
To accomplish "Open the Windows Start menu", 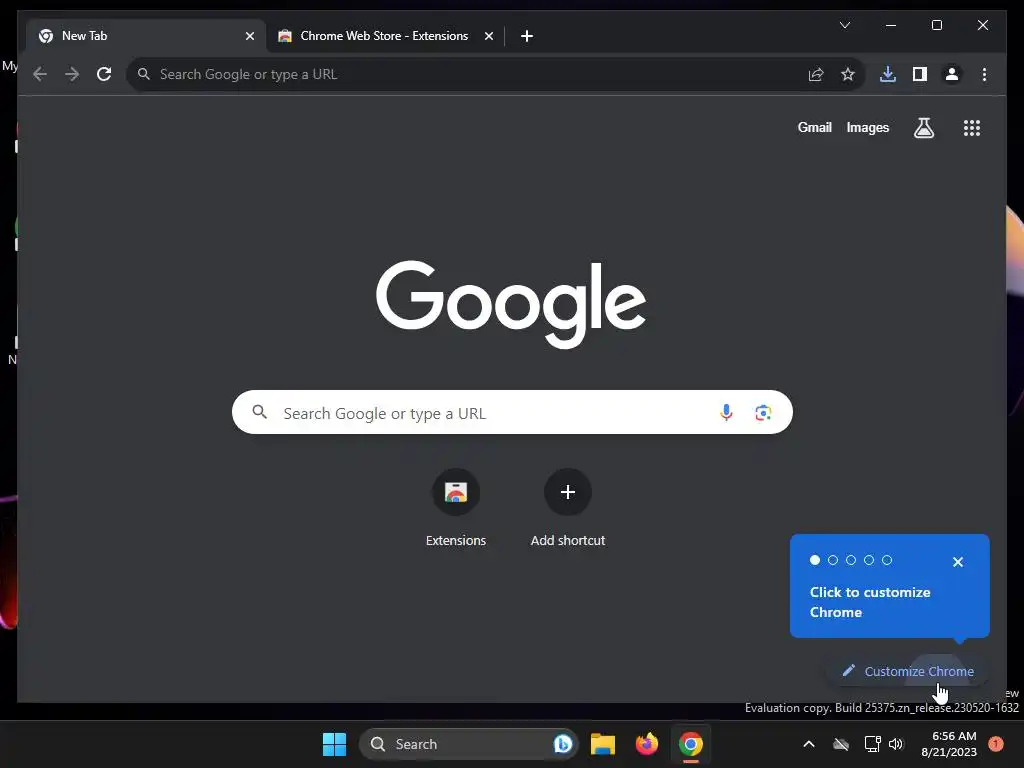I will click(x=334, y=744).
